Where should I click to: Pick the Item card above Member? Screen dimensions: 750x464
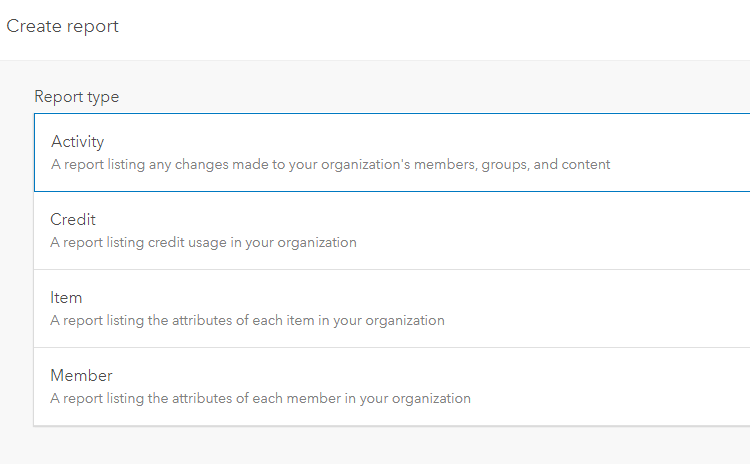coord(600,308)
